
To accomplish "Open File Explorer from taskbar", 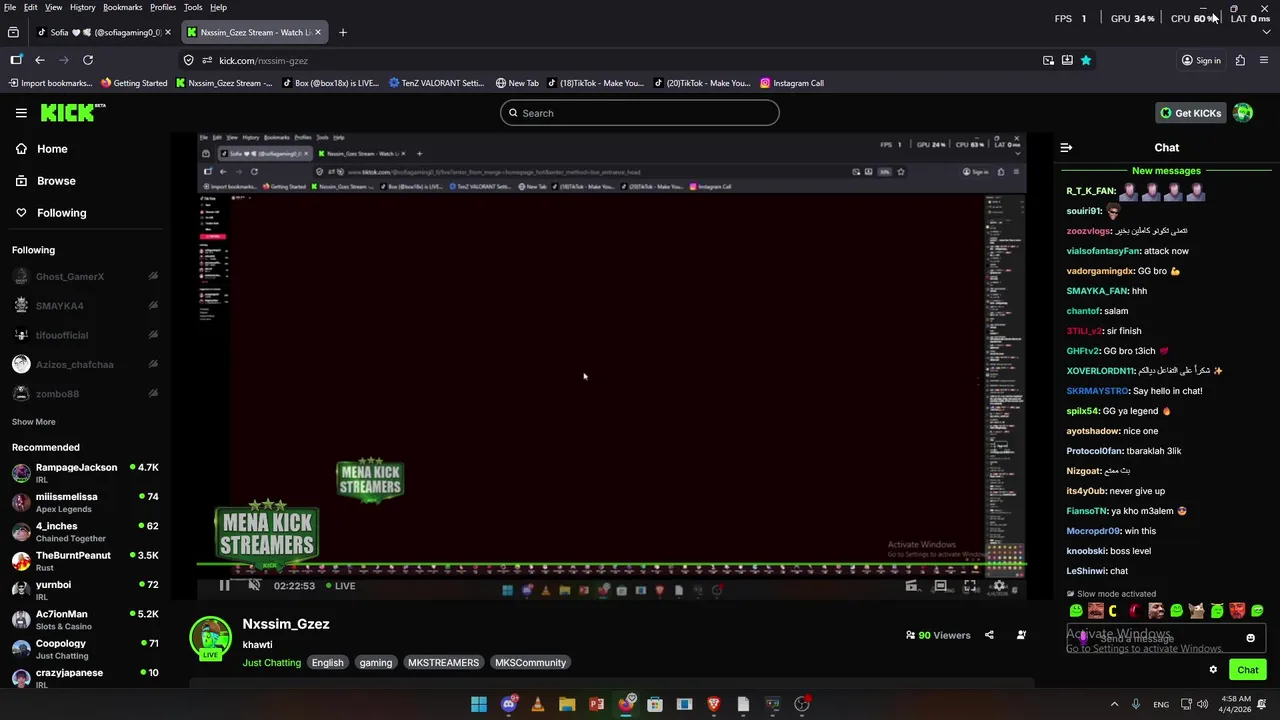I will click(x=567, y=704).
